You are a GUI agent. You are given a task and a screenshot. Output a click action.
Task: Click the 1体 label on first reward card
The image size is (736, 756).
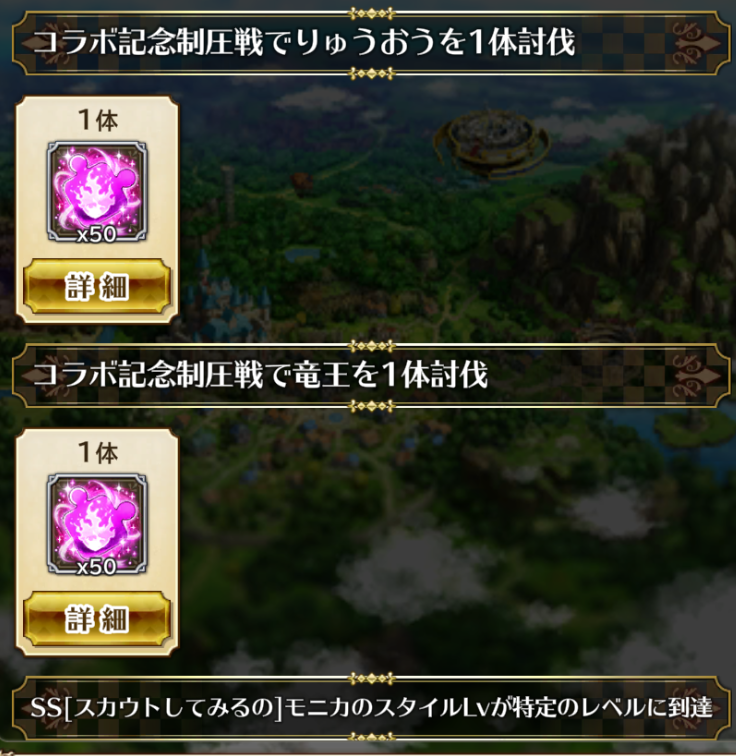(x=98, y=120)
